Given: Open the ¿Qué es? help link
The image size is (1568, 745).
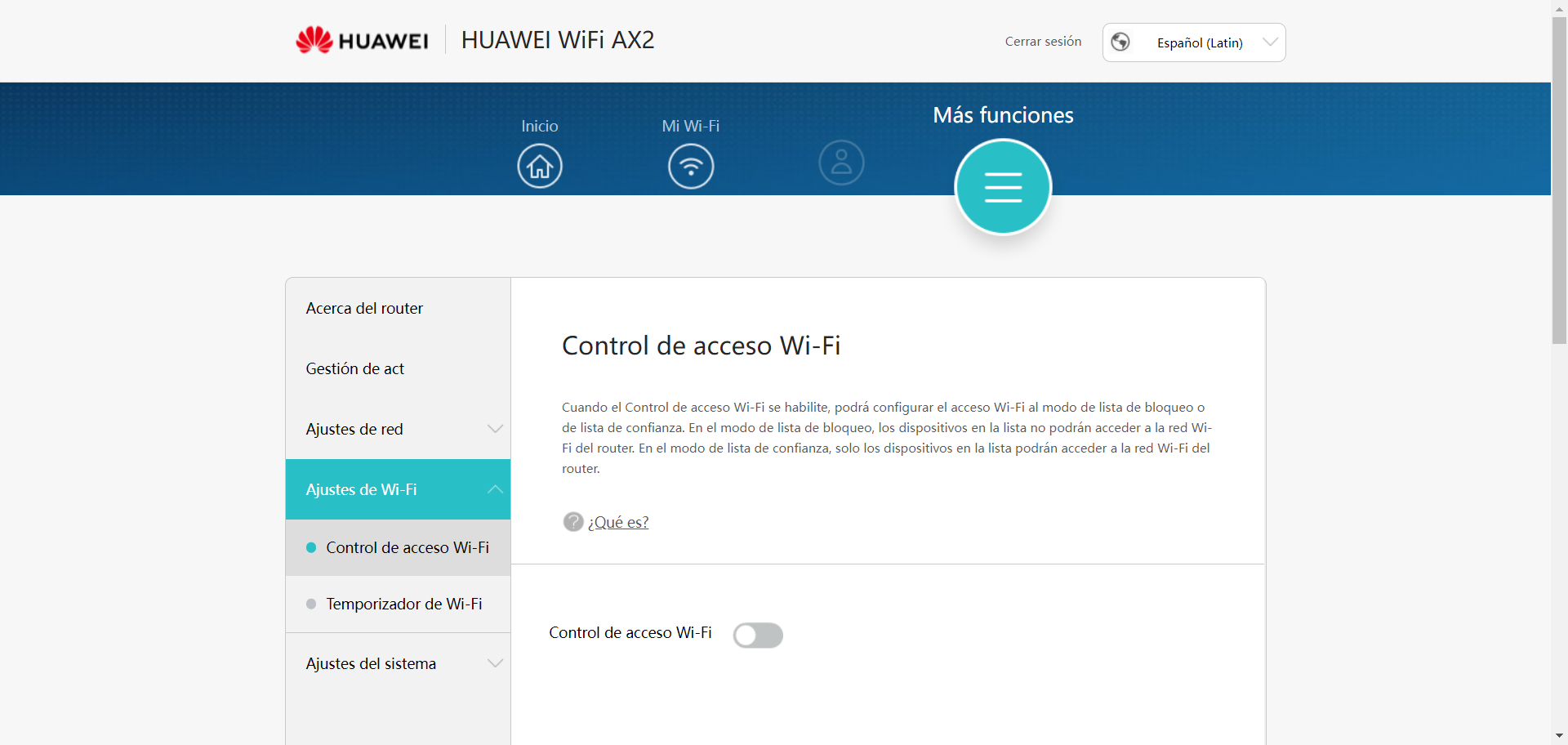Looking at the screenshot, I should pos(618,522).
